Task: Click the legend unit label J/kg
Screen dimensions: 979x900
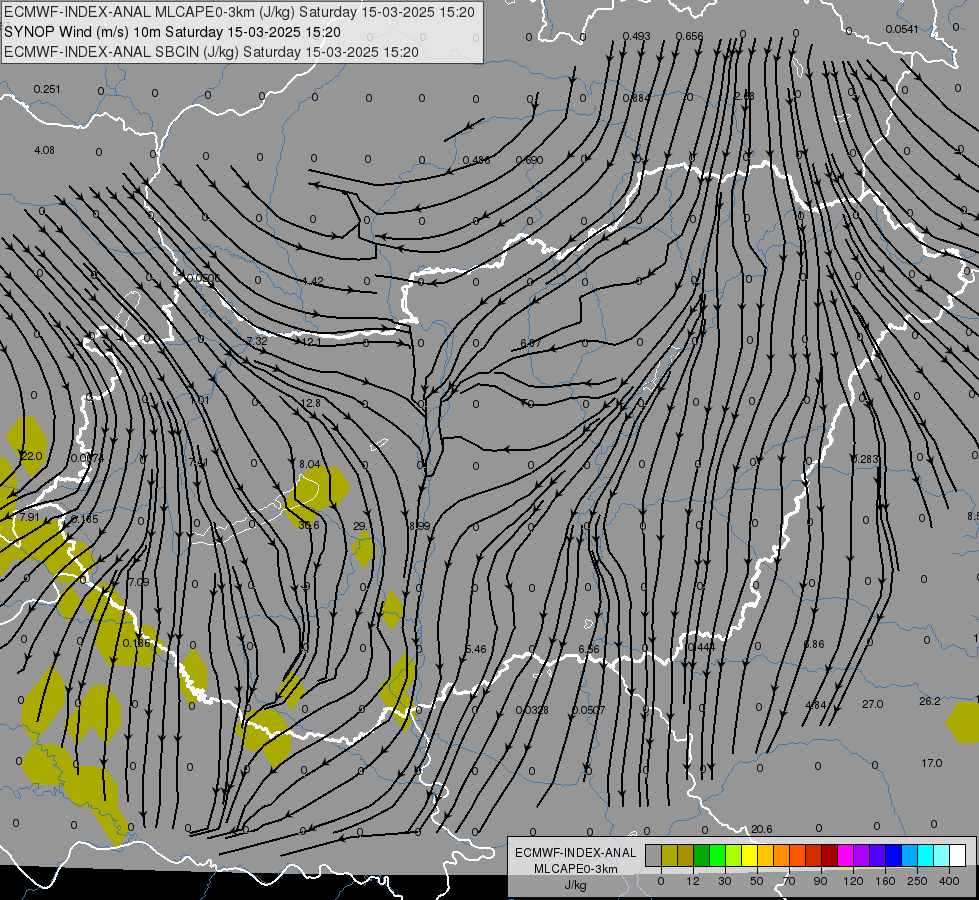Action: 575,885
